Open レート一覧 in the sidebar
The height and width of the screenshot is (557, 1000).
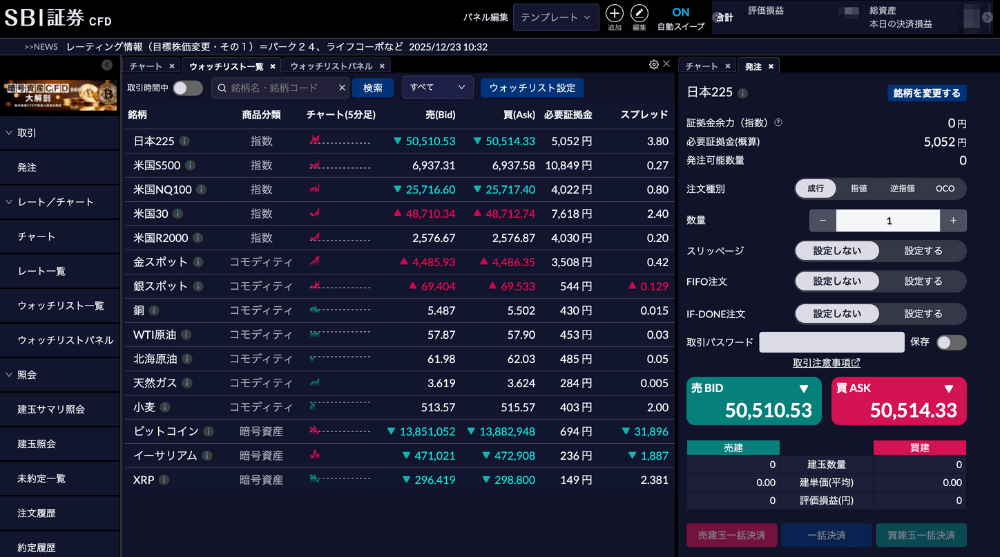[59, 271]
